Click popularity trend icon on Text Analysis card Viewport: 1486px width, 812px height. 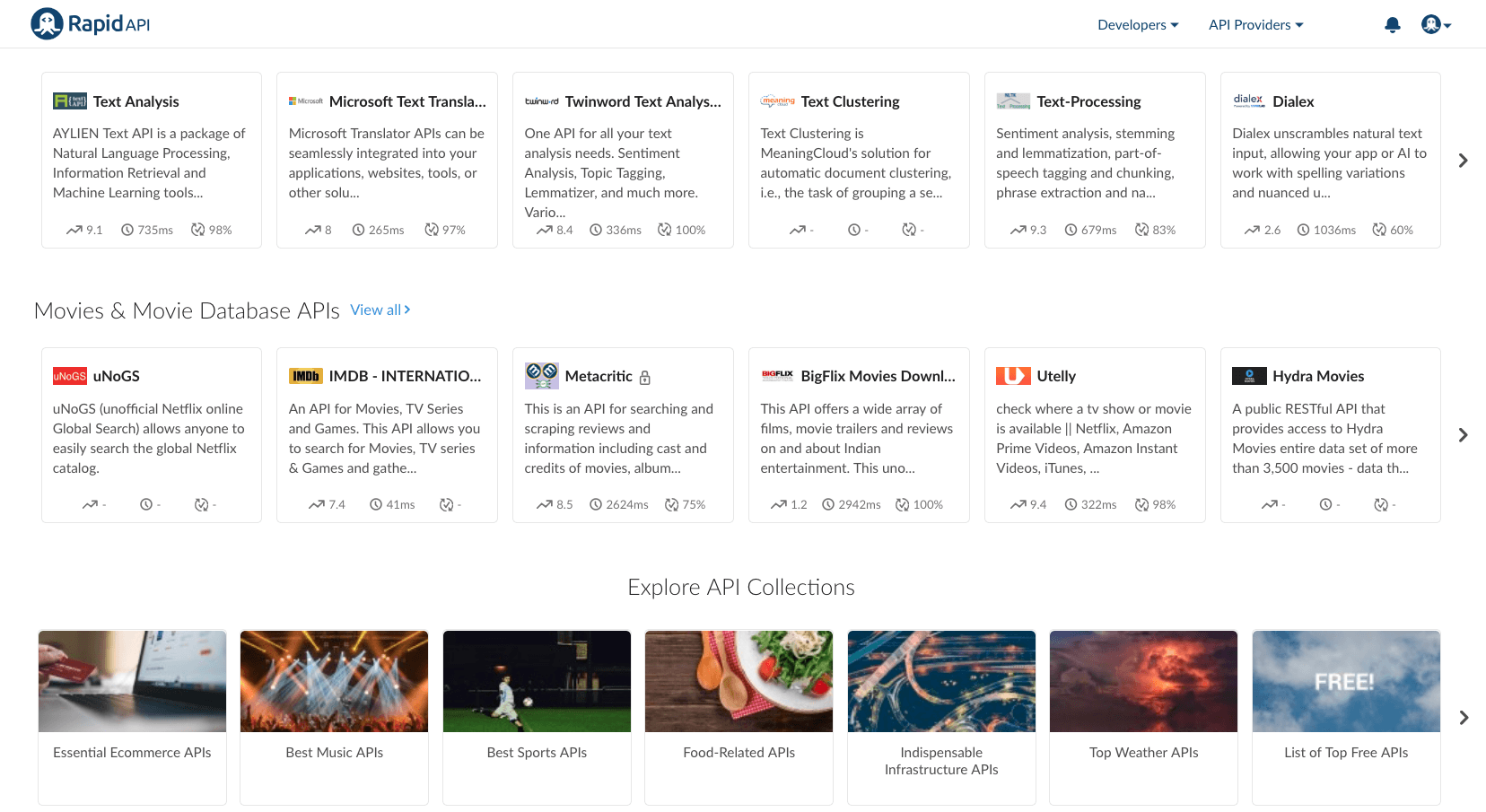[74, 231]
